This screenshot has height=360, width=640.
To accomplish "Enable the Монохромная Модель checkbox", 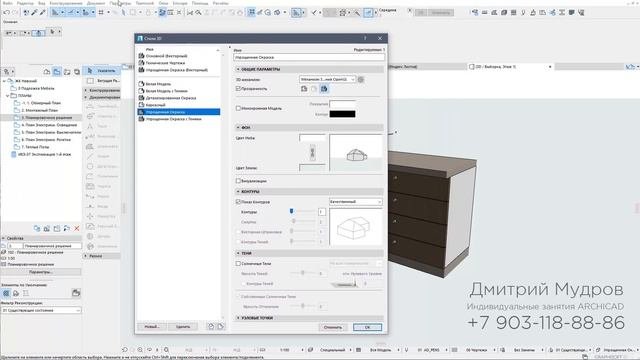I will [x=238, y=108].
